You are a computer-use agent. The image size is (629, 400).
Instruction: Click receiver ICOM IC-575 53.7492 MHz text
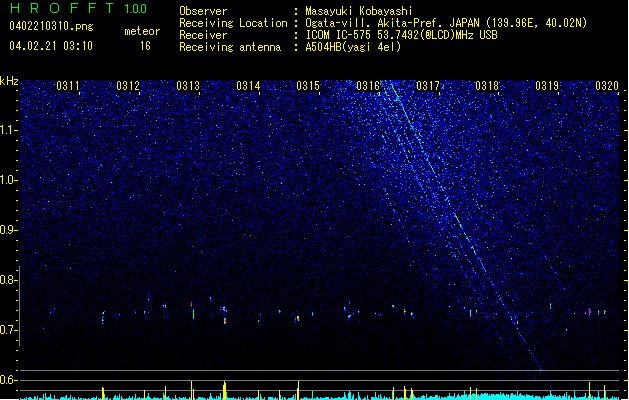402,35
